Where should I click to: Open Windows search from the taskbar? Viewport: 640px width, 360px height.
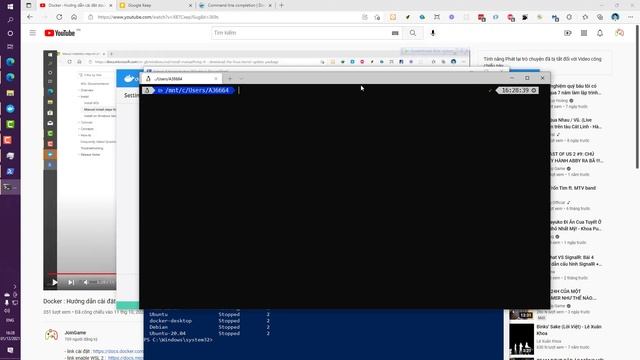pyautogui.click(x=10, y=20)
